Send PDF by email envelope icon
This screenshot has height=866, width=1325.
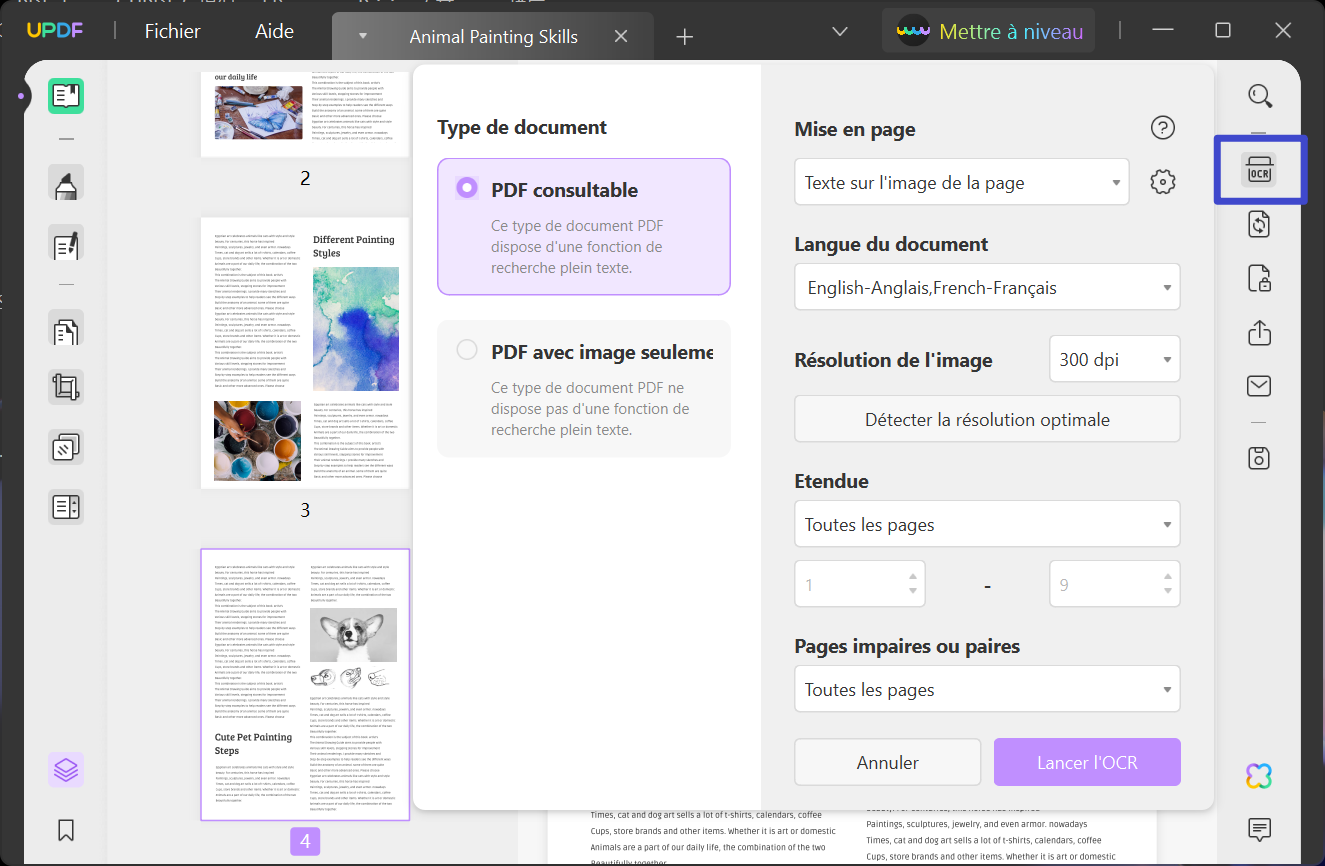(x=1259, y=386)
